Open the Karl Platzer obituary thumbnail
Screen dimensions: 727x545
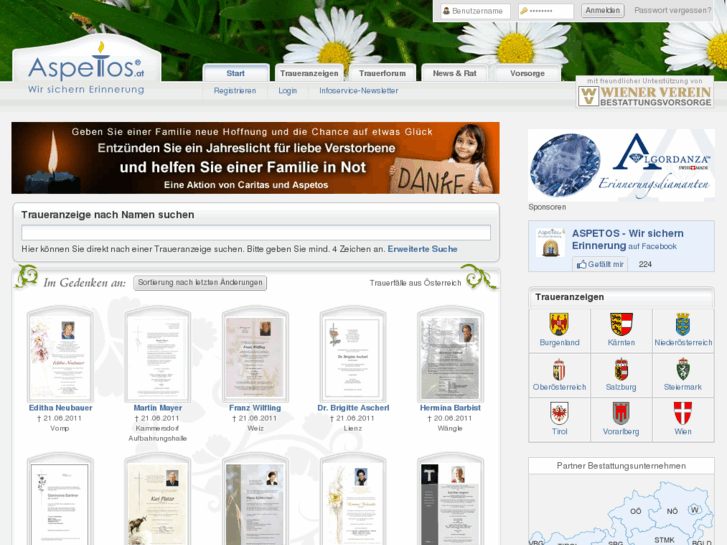click(158, 500)
